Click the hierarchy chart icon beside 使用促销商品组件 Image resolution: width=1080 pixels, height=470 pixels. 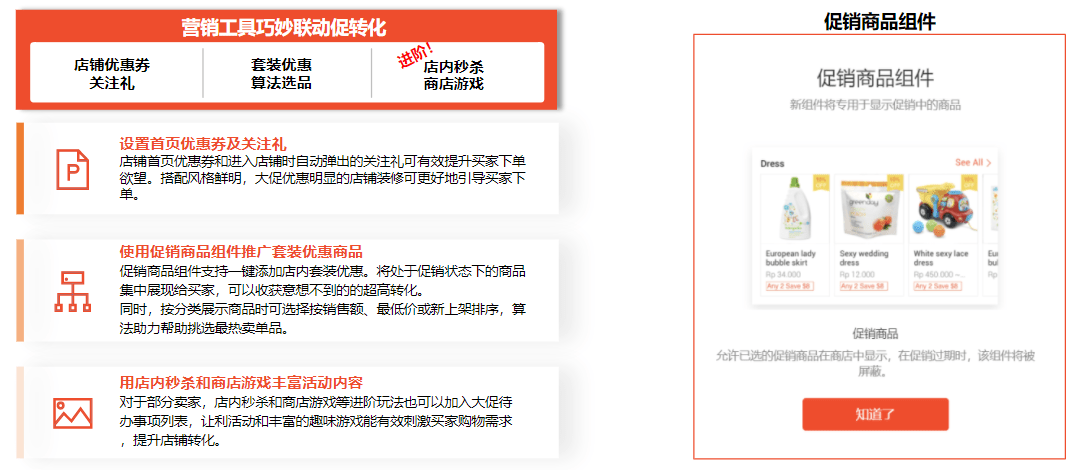(x=72, y=292)
